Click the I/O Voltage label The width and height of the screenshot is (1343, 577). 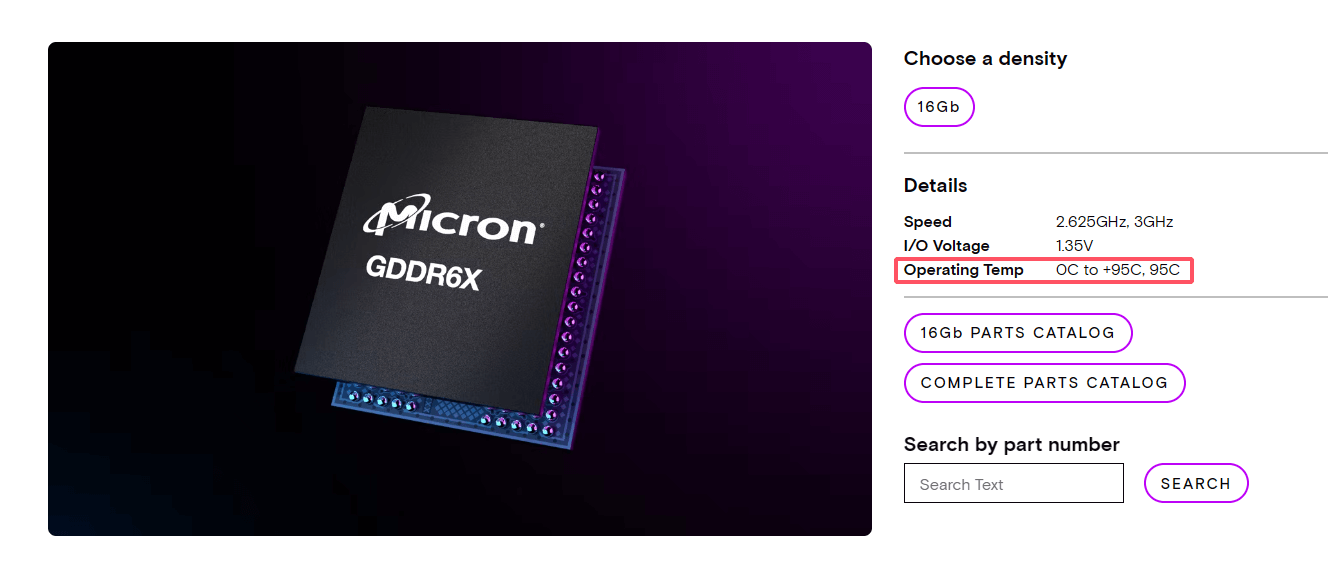945,245
